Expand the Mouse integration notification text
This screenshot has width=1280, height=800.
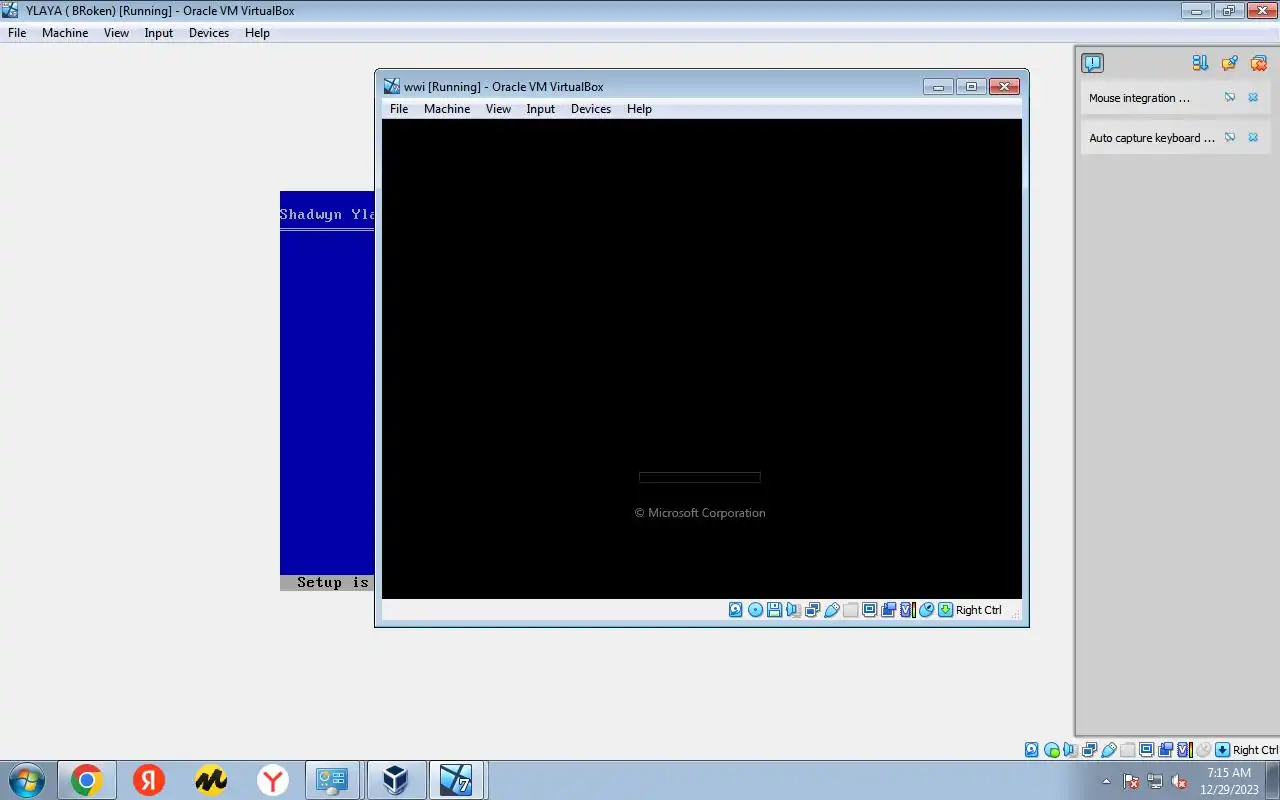tap(1139, 98)
